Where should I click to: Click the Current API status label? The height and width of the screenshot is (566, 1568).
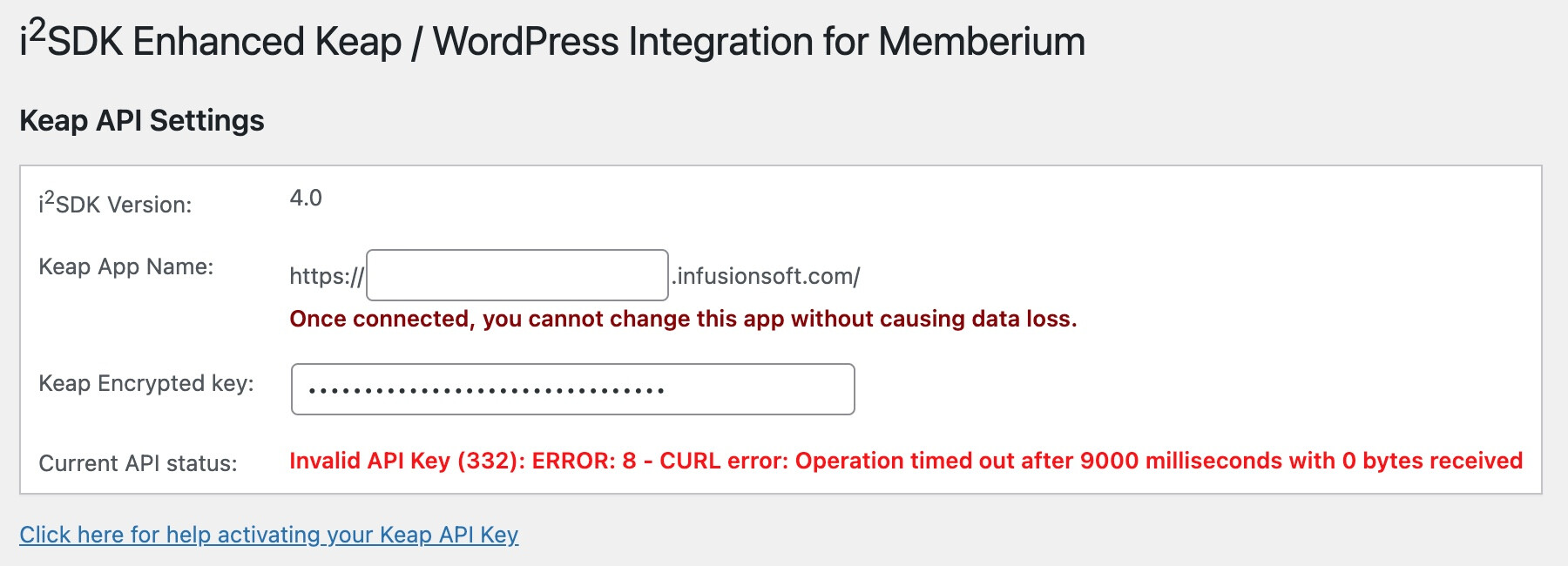[x=138, y=463]
